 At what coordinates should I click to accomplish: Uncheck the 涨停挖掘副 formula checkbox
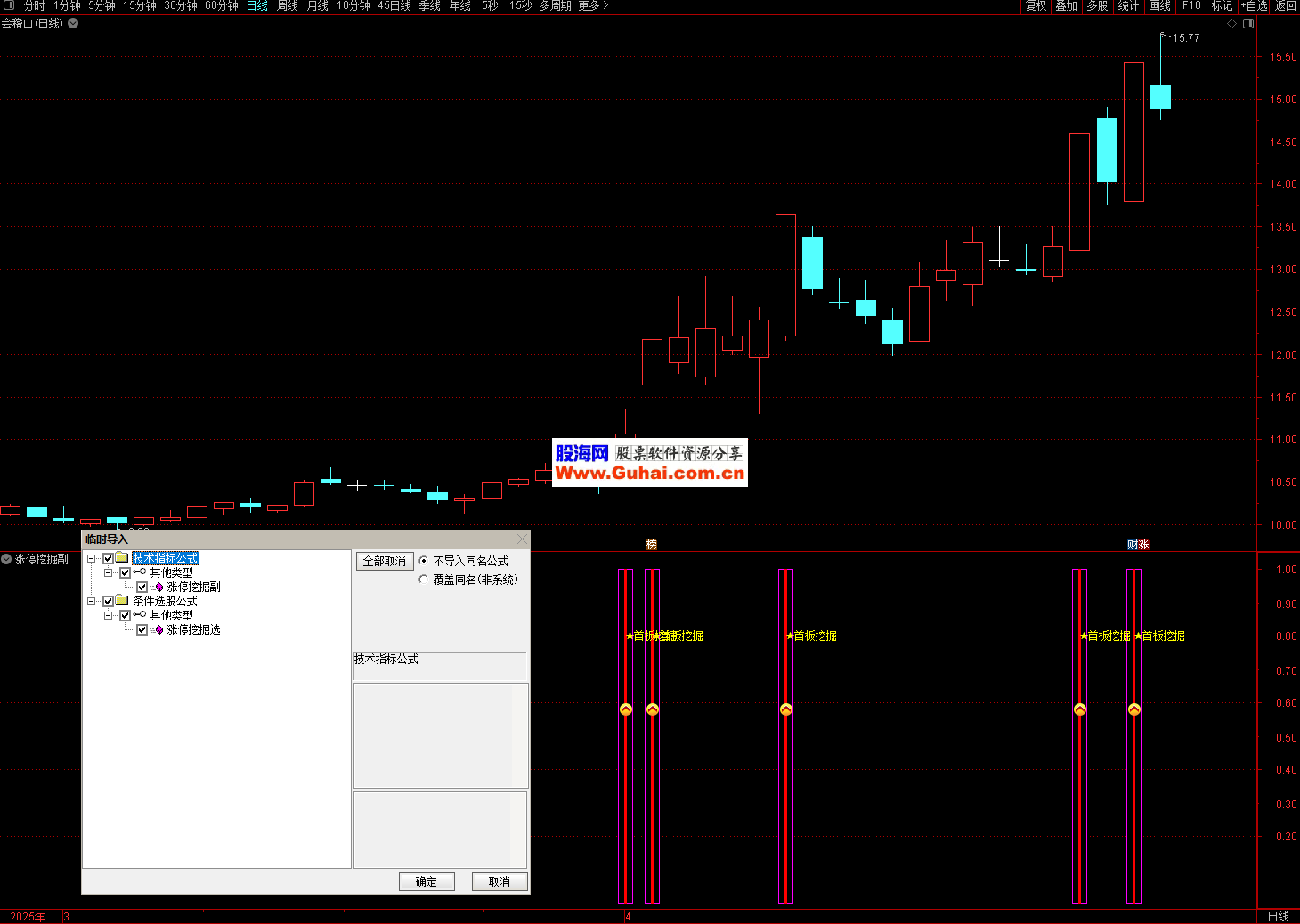coord(142,587)
